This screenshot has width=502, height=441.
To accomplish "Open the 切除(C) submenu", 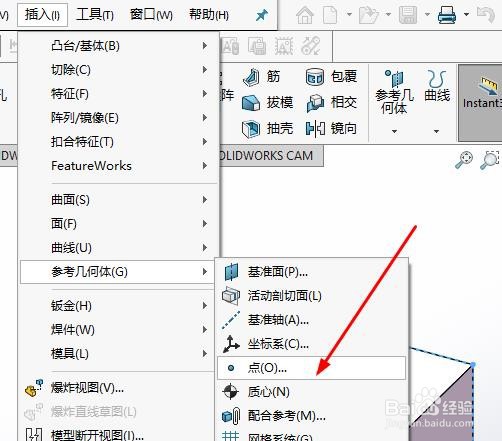I will pos(119,70).
